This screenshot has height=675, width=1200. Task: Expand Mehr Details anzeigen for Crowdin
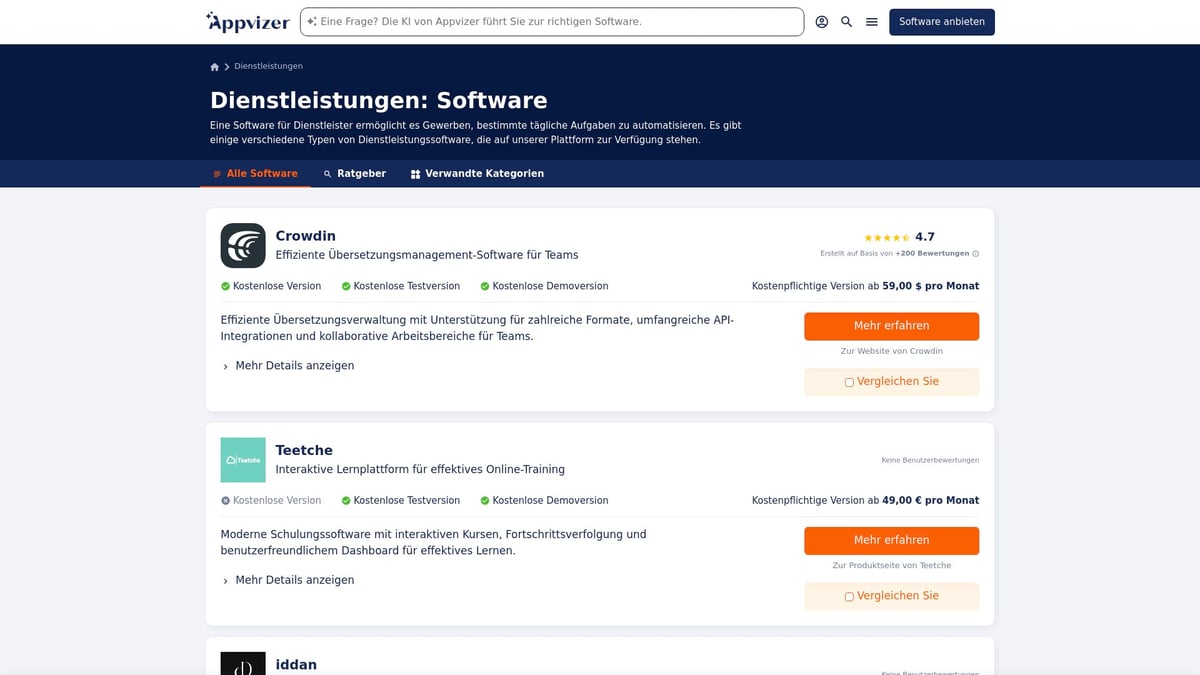[288, 366]
